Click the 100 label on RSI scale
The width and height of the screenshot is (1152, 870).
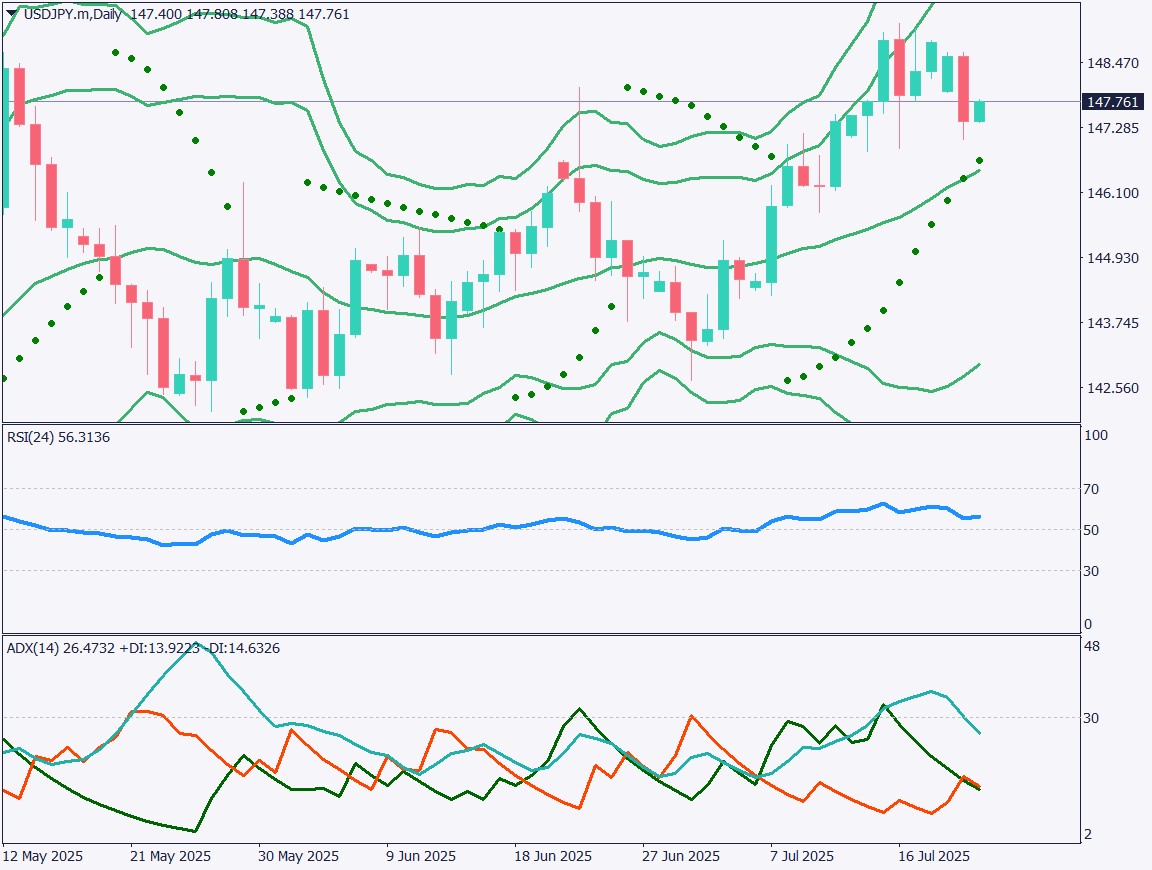coord(1098,436)
